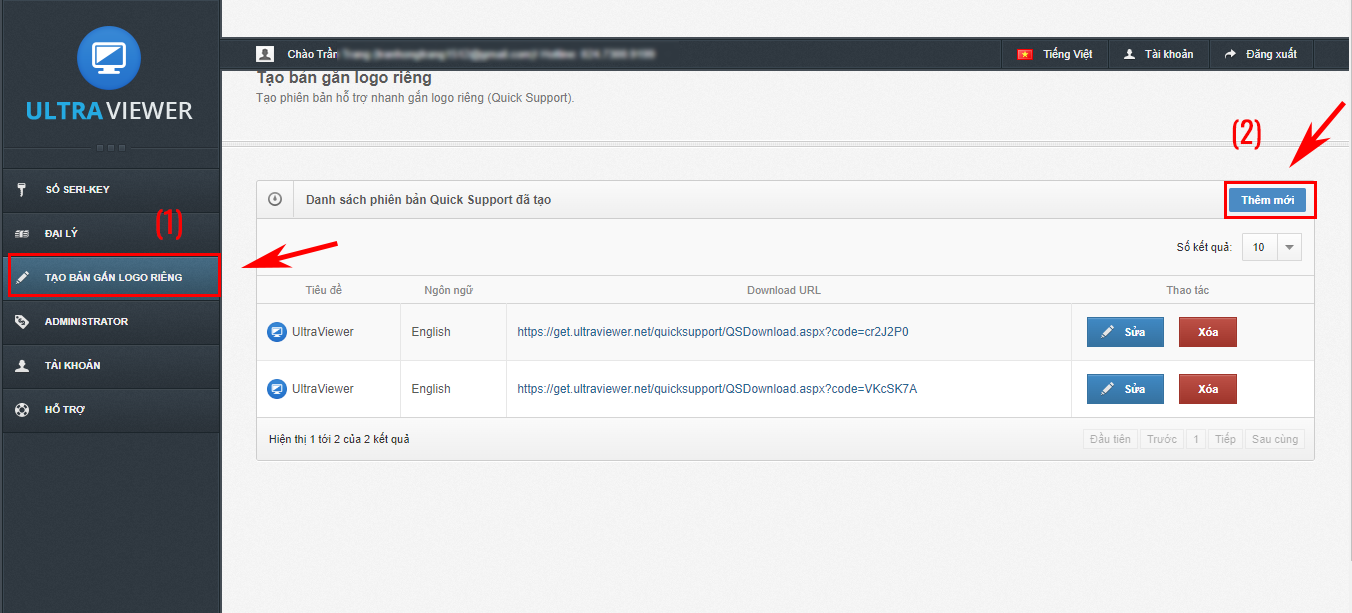The height and width of the screenshot is (613, 1352).
Task: Click the key icon for Số Seri-Key
Action: [22, 190]
